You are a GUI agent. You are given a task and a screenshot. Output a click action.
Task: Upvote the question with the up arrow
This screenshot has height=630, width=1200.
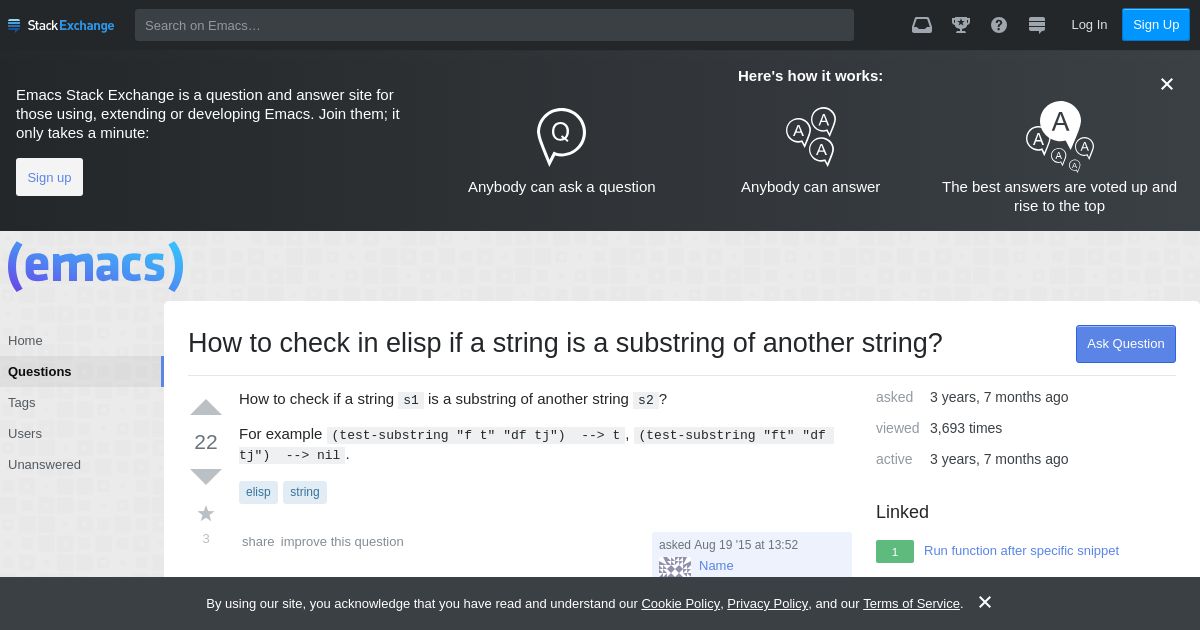tap(206, 407)
